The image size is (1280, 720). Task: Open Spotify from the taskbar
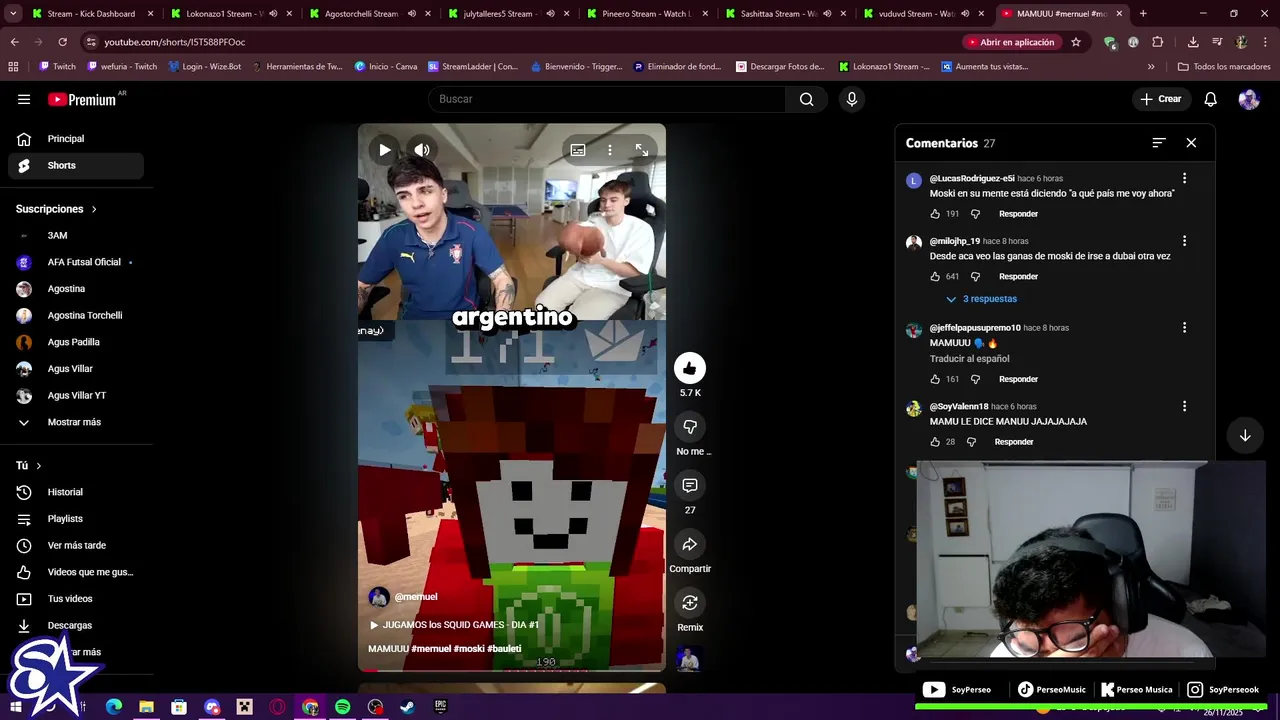[343, 707]
